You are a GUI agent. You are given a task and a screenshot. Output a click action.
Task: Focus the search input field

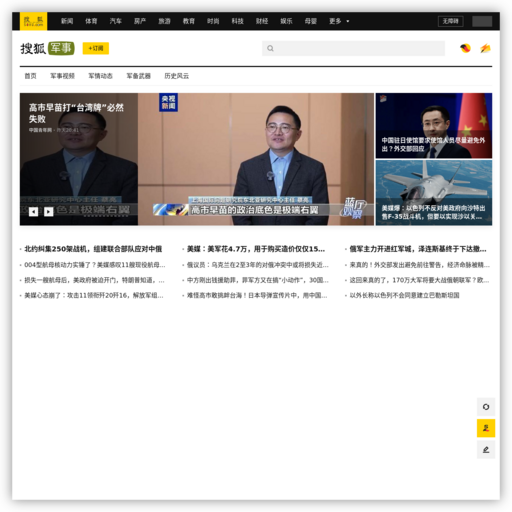click(x=353, y=48)
